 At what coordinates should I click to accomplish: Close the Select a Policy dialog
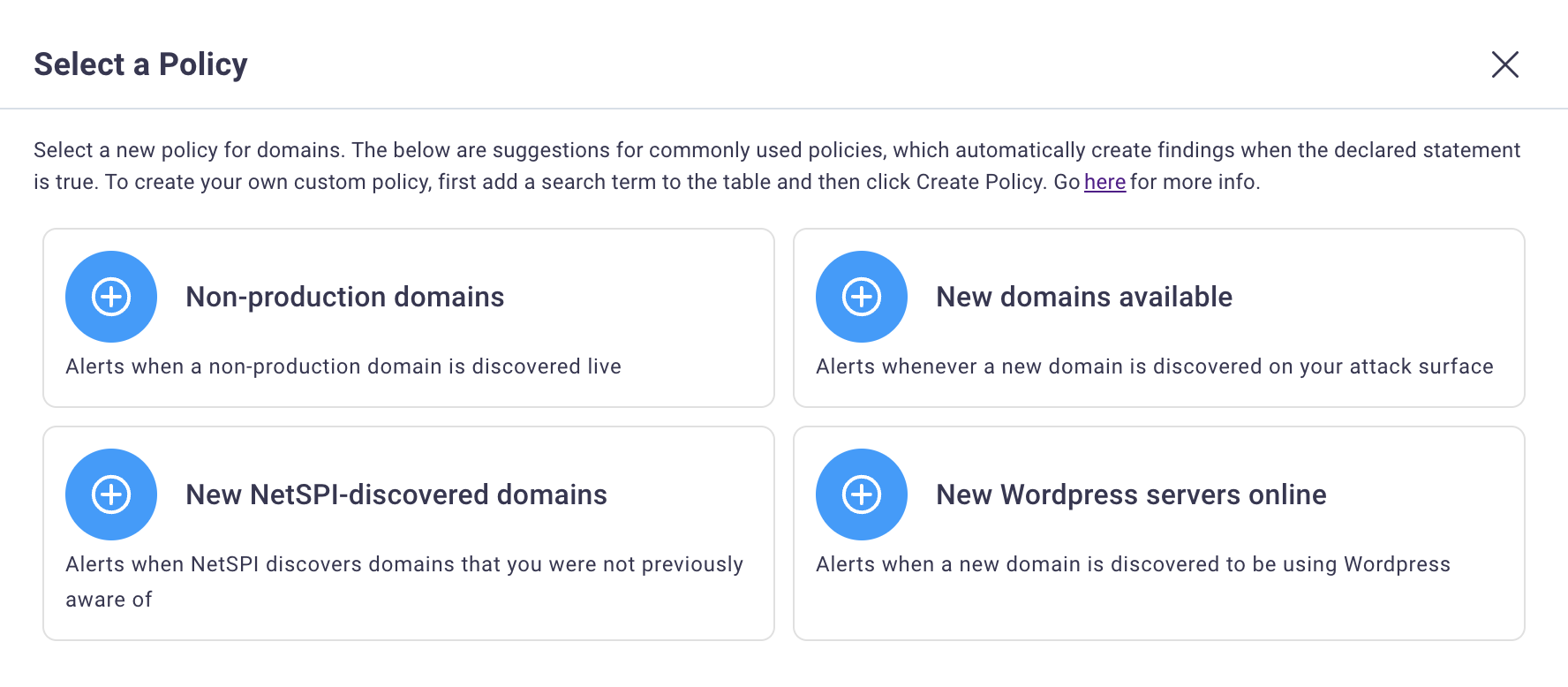pos(1505,64)
